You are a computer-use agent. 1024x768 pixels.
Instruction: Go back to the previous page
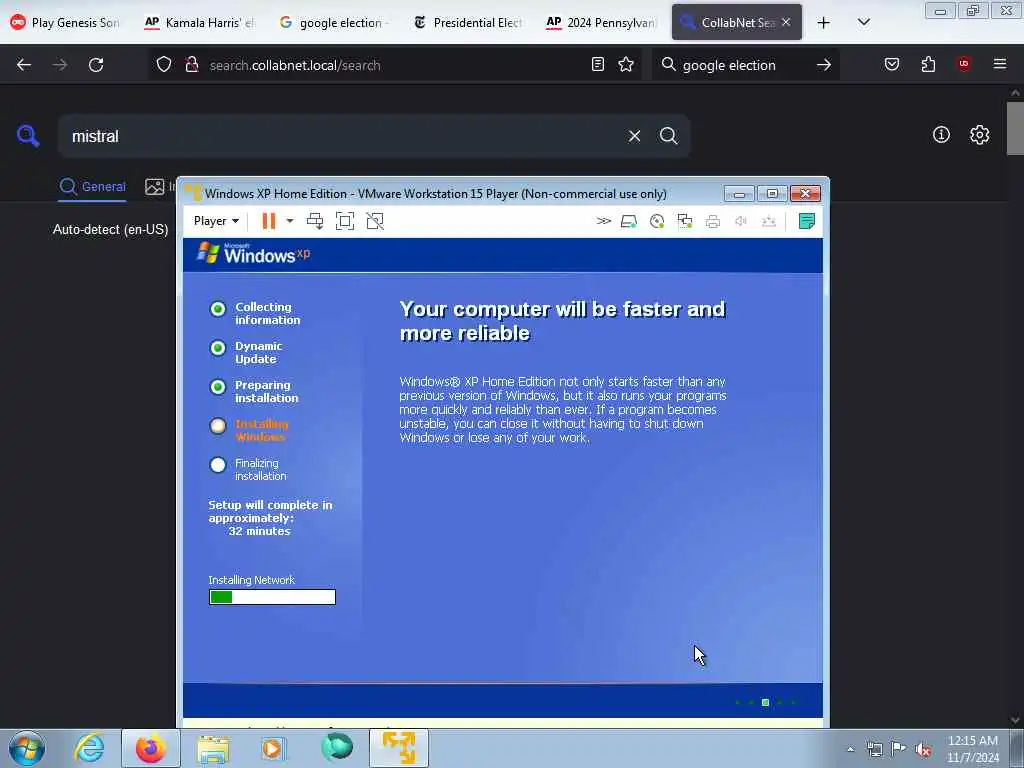[24, 65]
